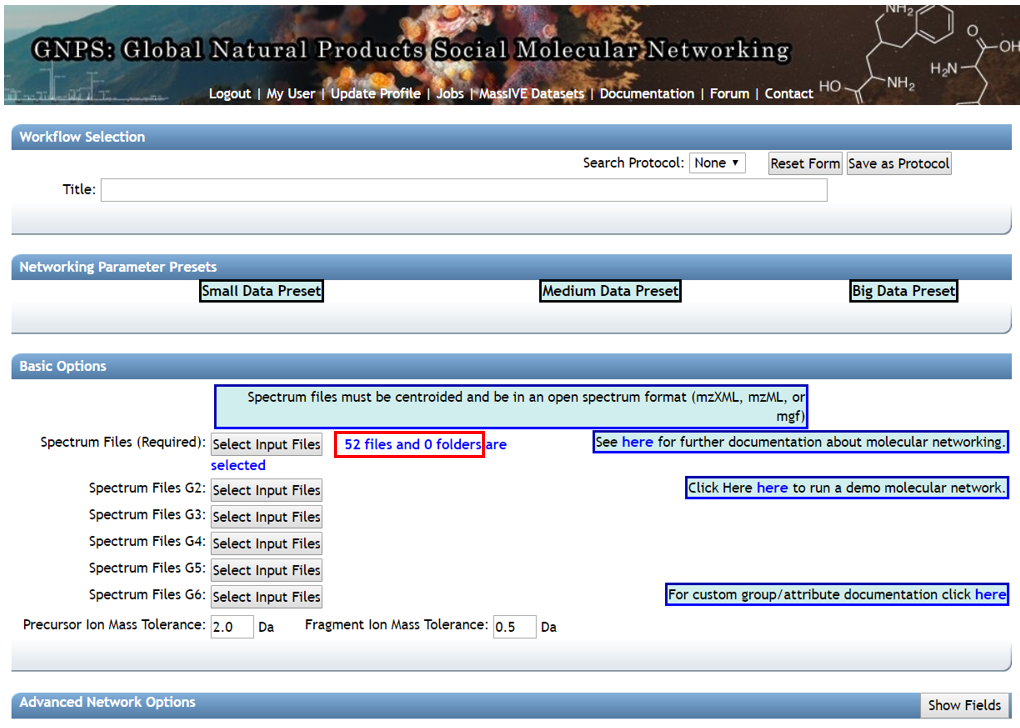Open the Documentation page

point(647,94)
